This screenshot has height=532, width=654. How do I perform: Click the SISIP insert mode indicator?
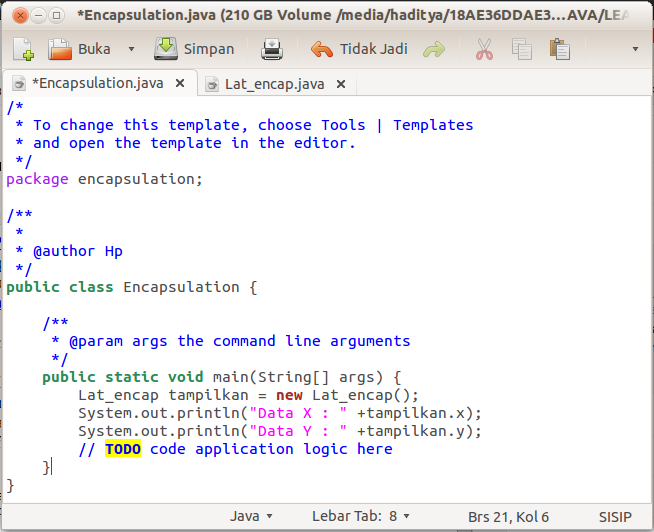coord(615,517)
